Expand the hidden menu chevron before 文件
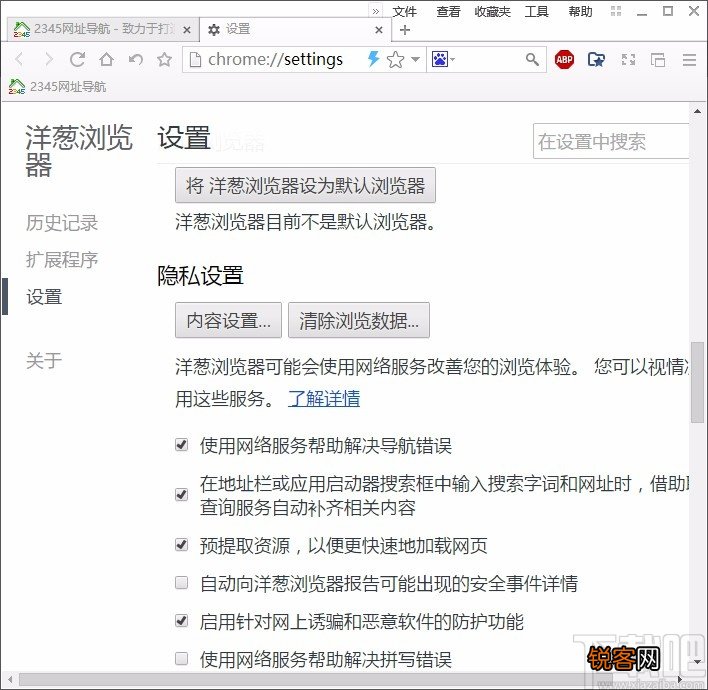Image resolution: width=708 pixels, height=690 pixels. coord(376,11)
